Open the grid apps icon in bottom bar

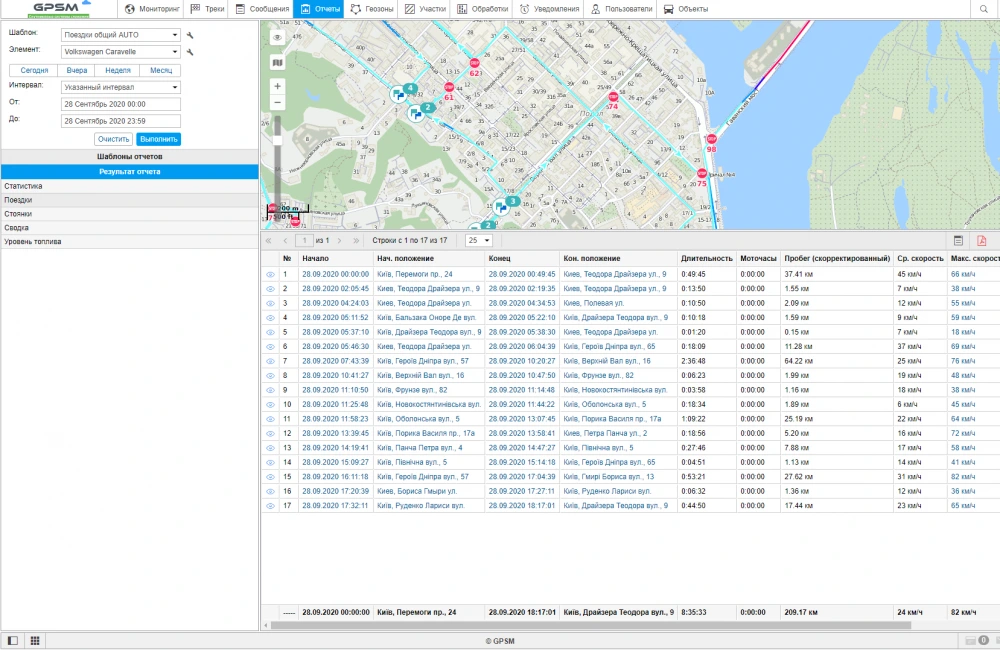click(35, 640)
